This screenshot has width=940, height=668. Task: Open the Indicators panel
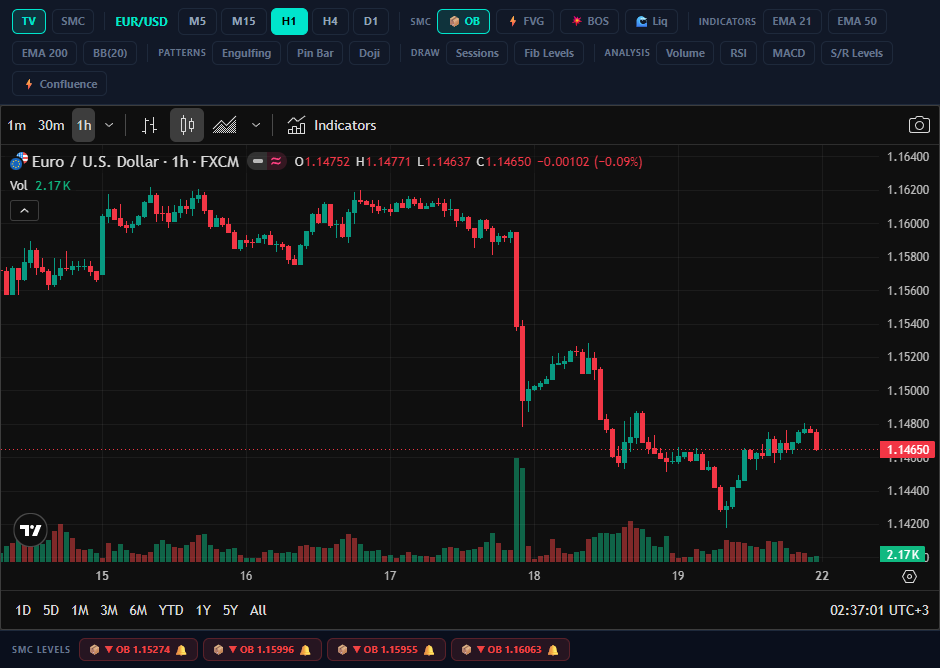pyautogui.click(x=332, y=125)
